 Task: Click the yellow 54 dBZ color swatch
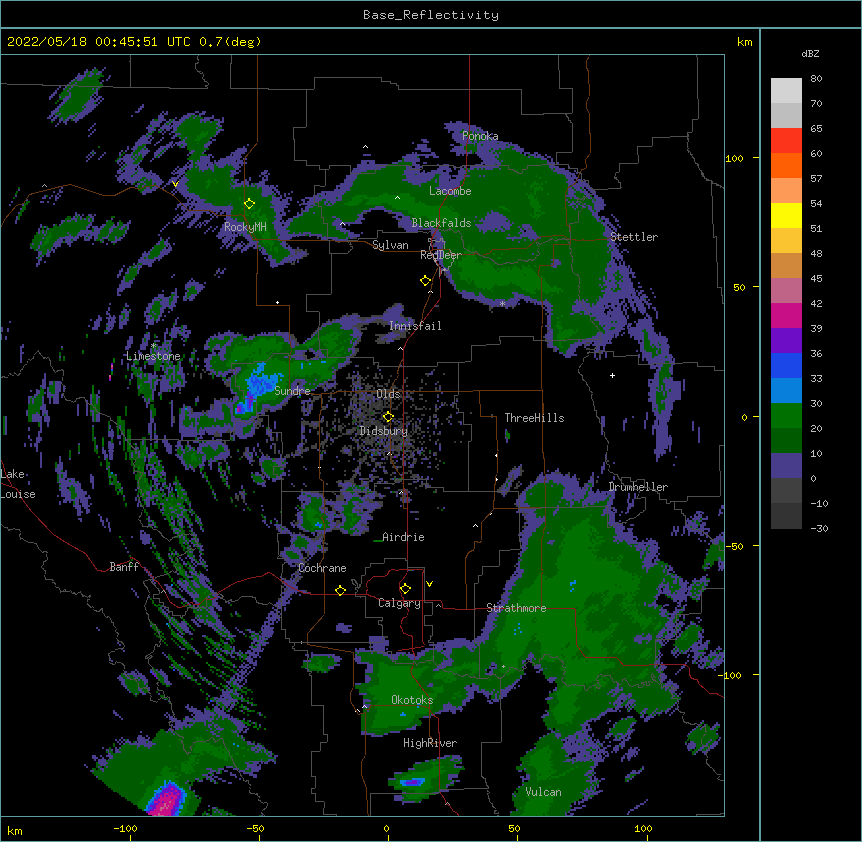(x=786, y=215)
